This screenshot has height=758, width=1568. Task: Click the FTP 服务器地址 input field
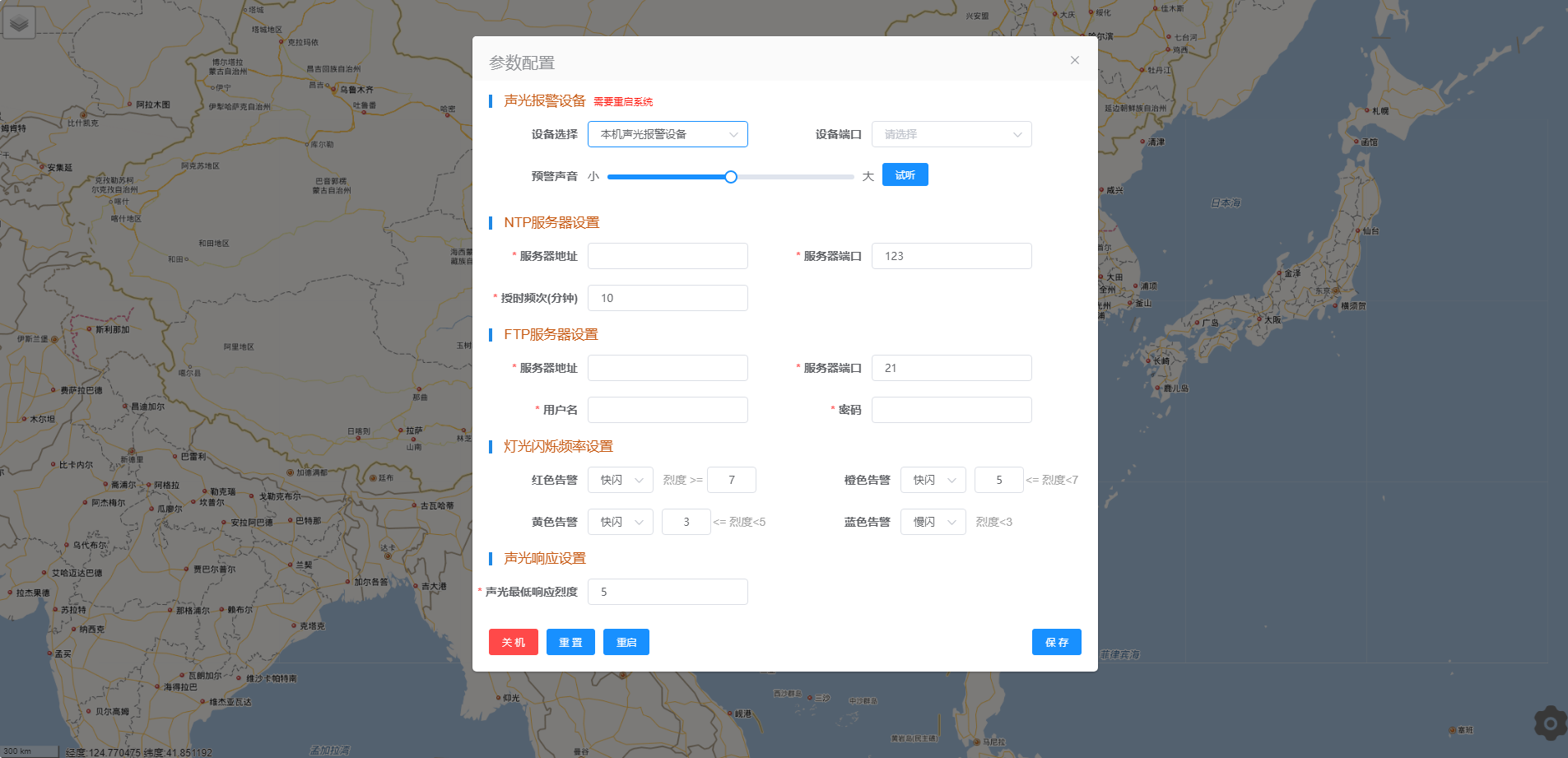(x=667, y=368)
